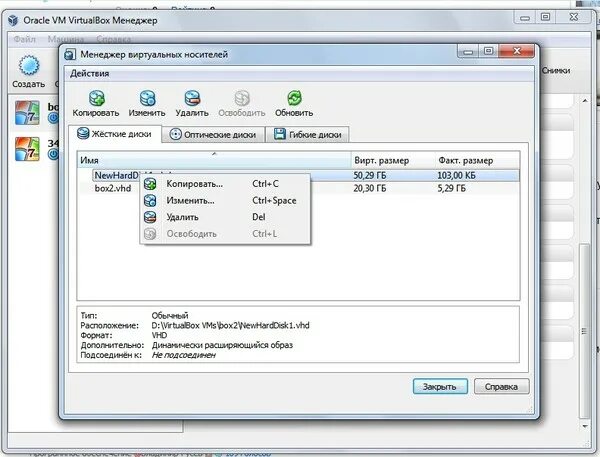Switch to the Оптические диски tab
The image size is (600, 457).
[214, 135]
